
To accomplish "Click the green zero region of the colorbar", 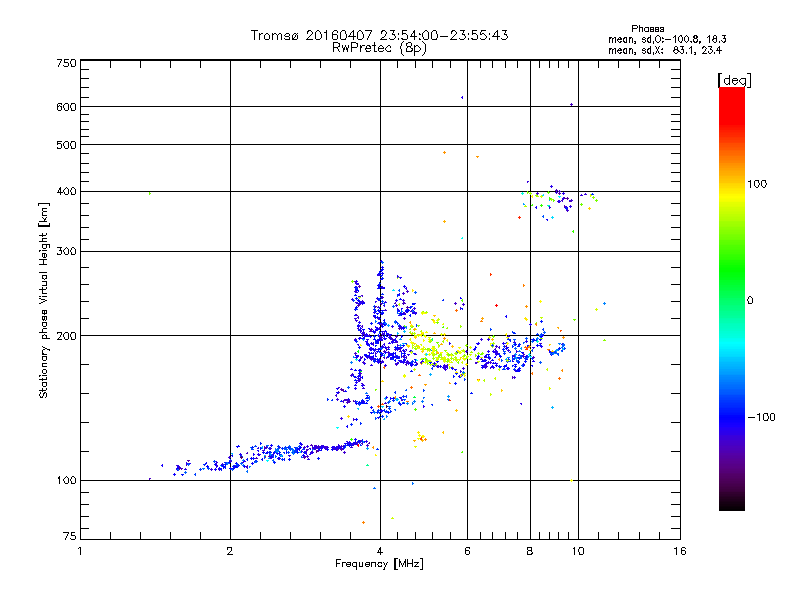I will (732, 300).
